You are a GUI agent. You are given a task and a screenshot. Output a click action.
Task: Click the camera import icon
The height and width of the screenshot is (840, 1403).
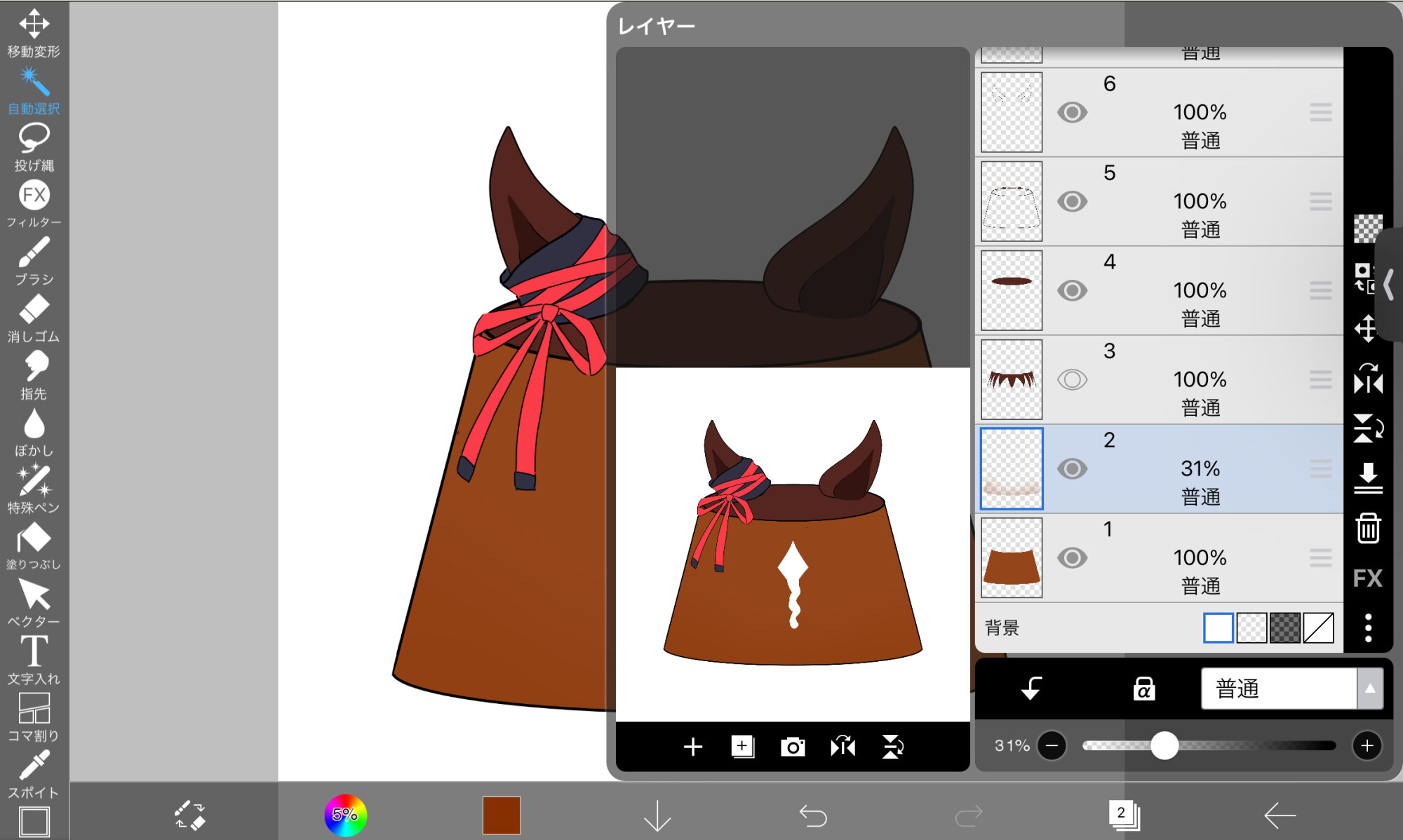pos(793,747)
